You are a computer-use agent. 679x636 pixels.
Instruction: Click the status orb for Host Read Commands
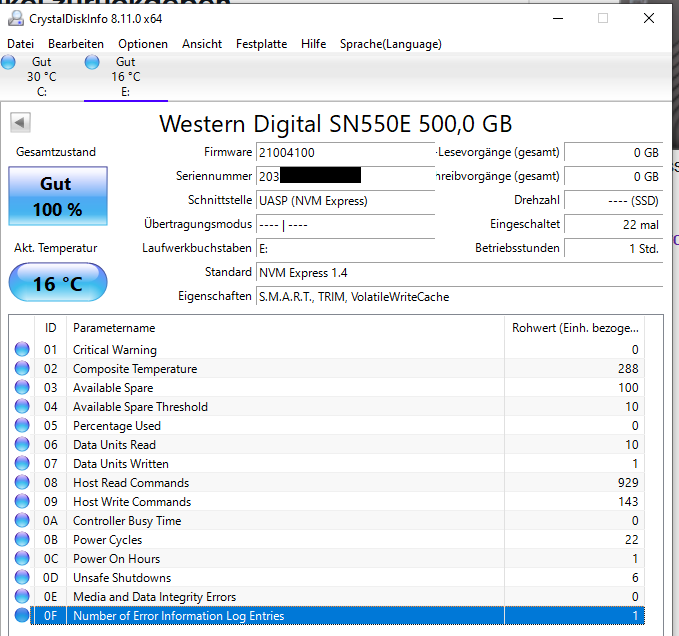coord(22,482)
